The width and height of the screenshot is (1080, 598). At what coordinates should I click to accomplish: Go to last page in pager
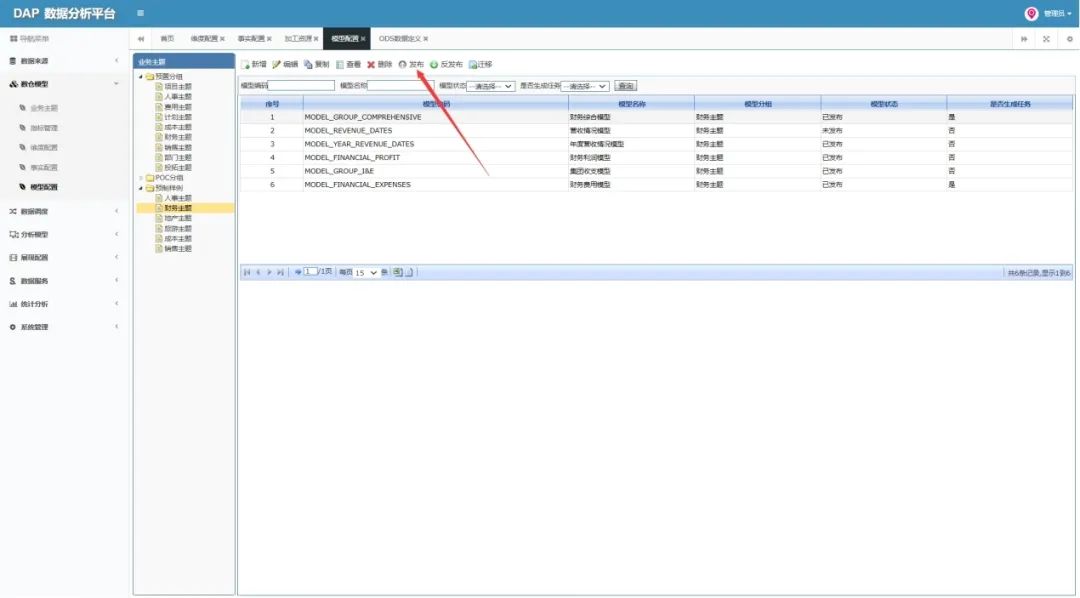[x=280, y=273]
